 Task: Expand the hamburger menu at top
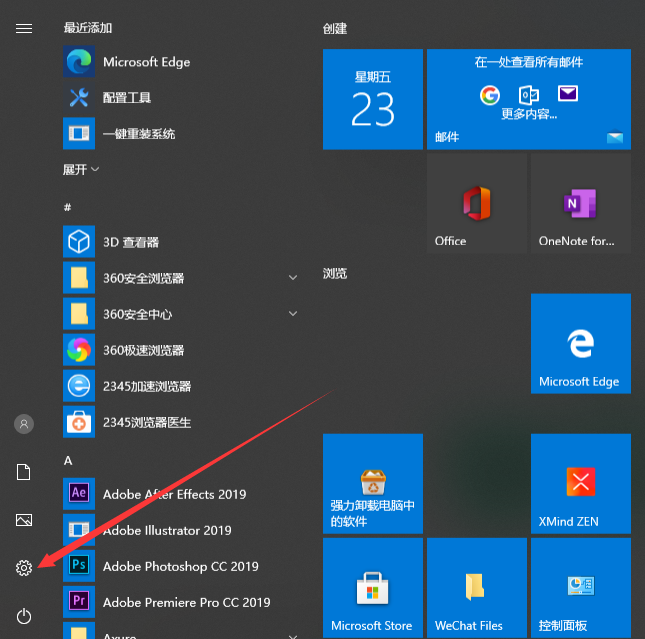(x=24, y=28)
